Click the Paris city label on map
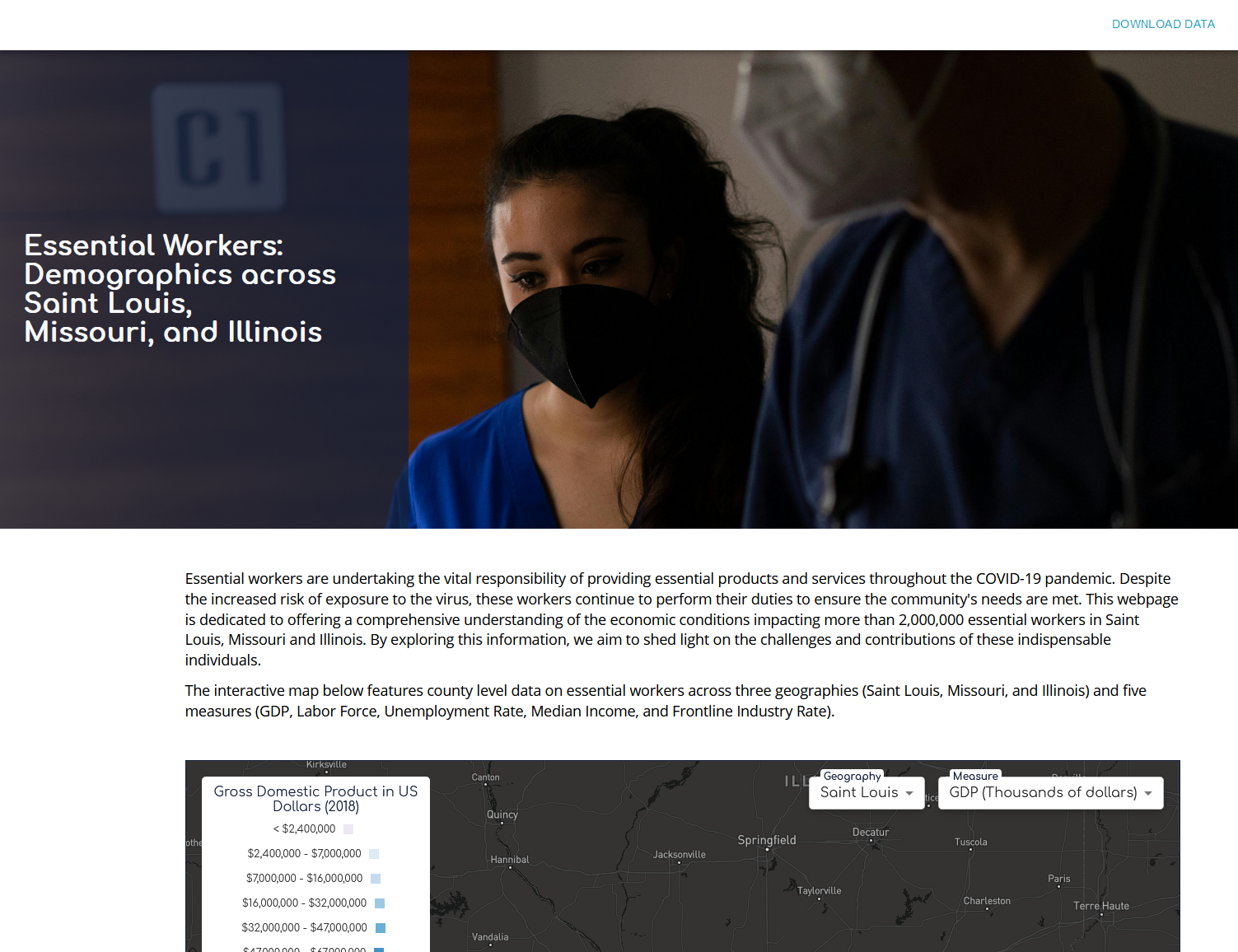 pyautogui.click(x=1058, y=879)
